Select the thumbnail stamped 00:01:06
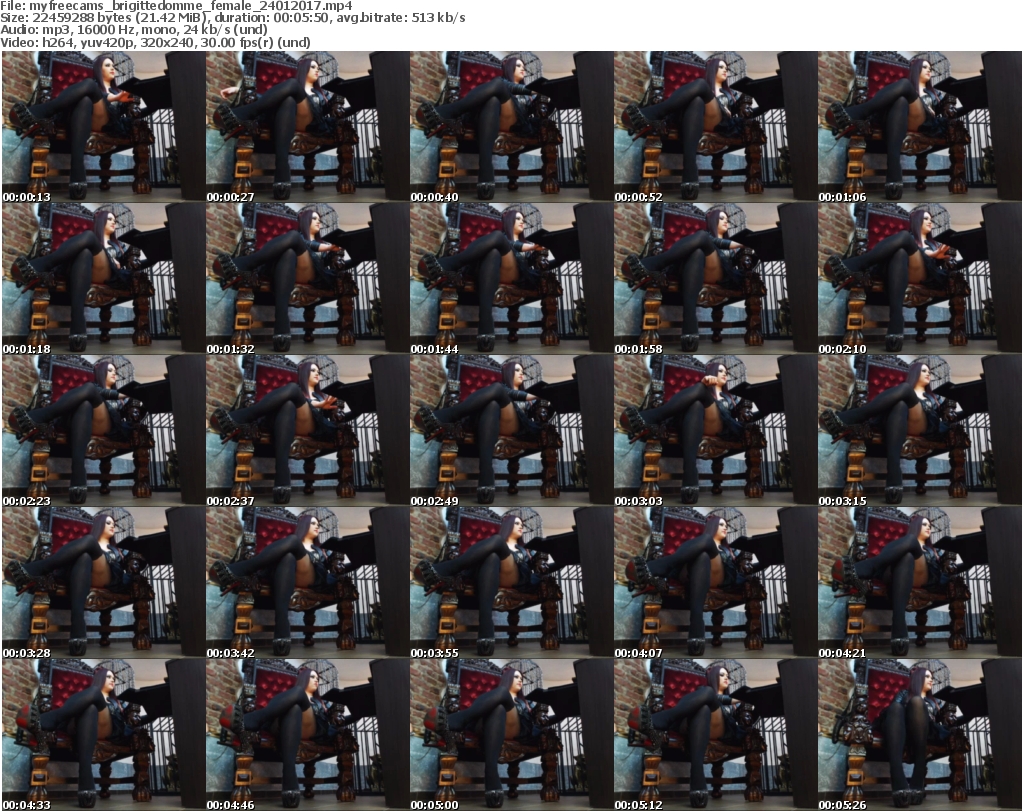 pyautogui.click(x=920, y=126)
